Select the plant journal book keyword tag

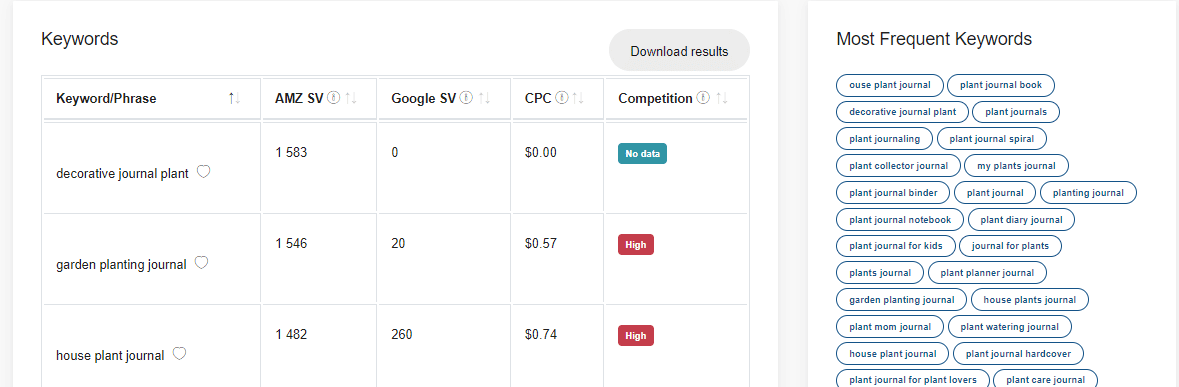click(x=1001, y=85)
